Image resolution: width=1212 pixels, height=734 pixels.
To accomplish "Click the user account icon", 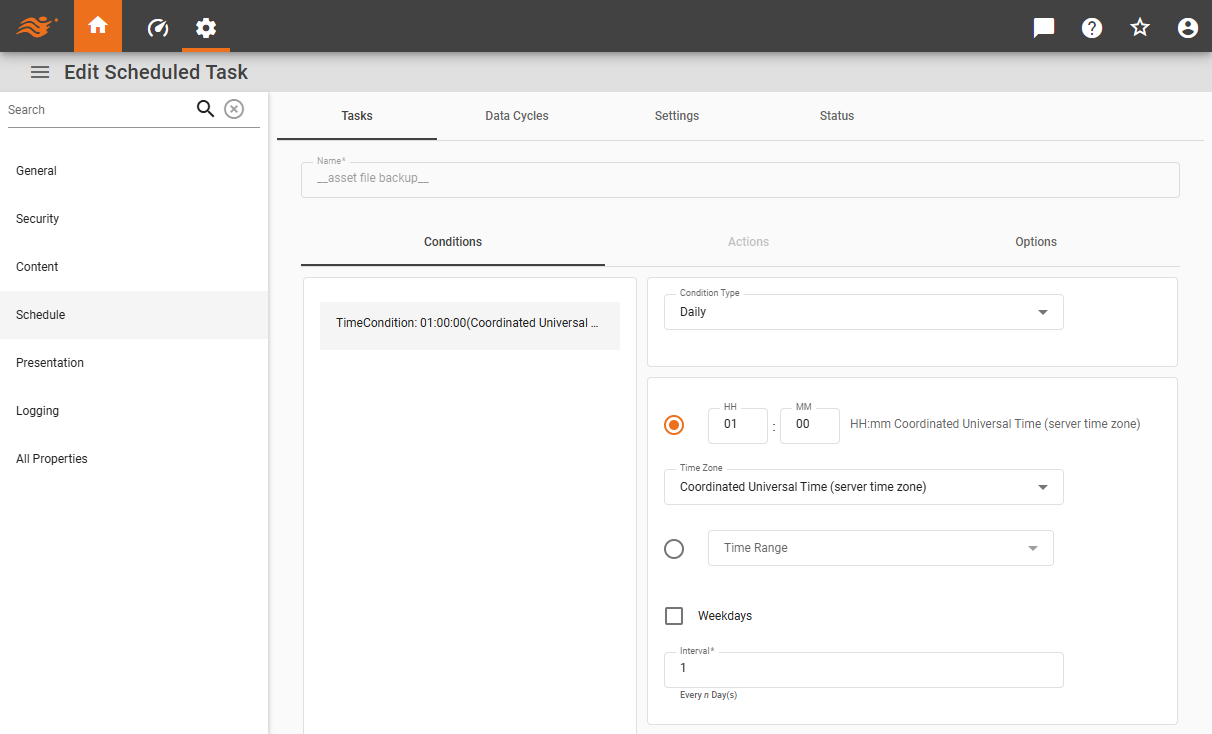I will 1187,27.
